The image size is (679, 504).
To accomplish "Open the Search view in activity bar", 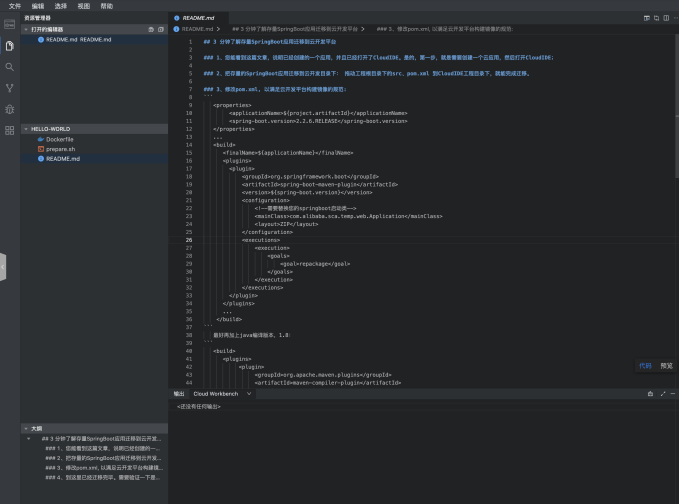I will (x=10, y=67).
